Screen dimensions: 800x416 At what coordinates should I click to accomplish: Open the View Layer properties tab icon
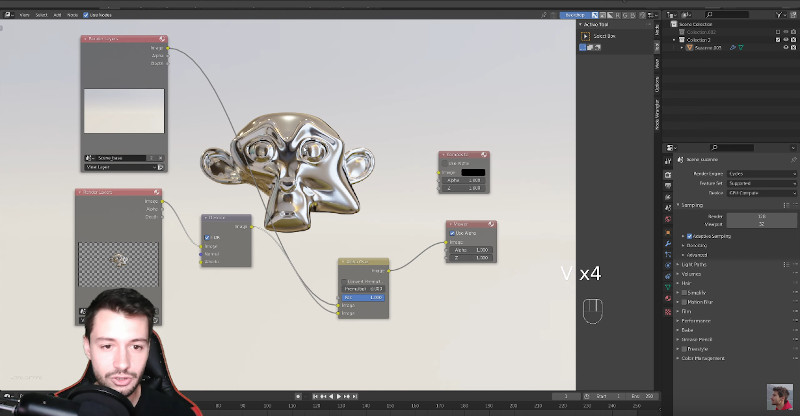668,197
